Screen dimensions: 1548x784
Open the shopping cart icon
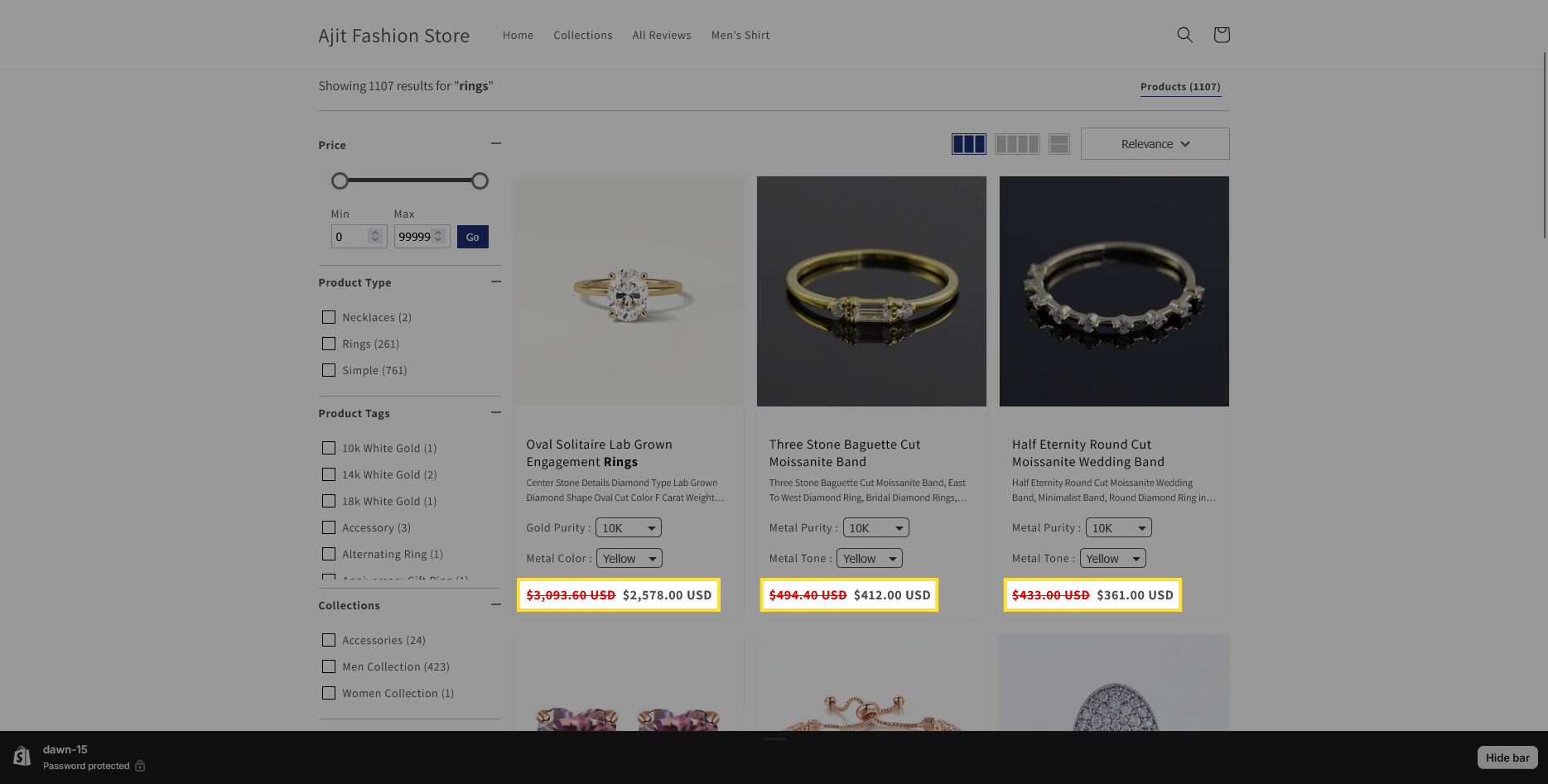(x=1221, y=35)
